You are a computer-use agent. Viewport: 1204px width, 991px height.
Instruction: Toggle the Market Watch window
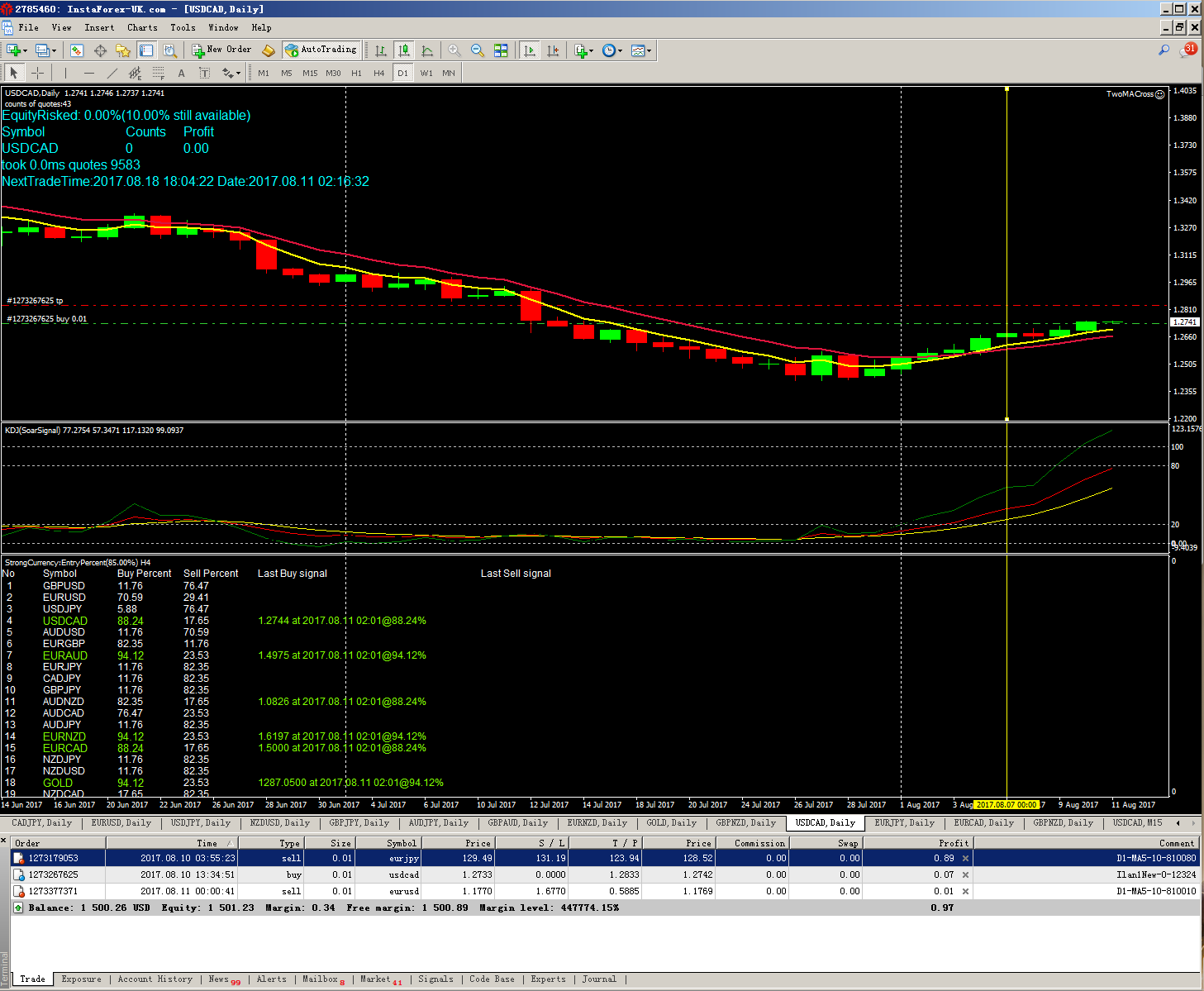(x=77, y=50)
